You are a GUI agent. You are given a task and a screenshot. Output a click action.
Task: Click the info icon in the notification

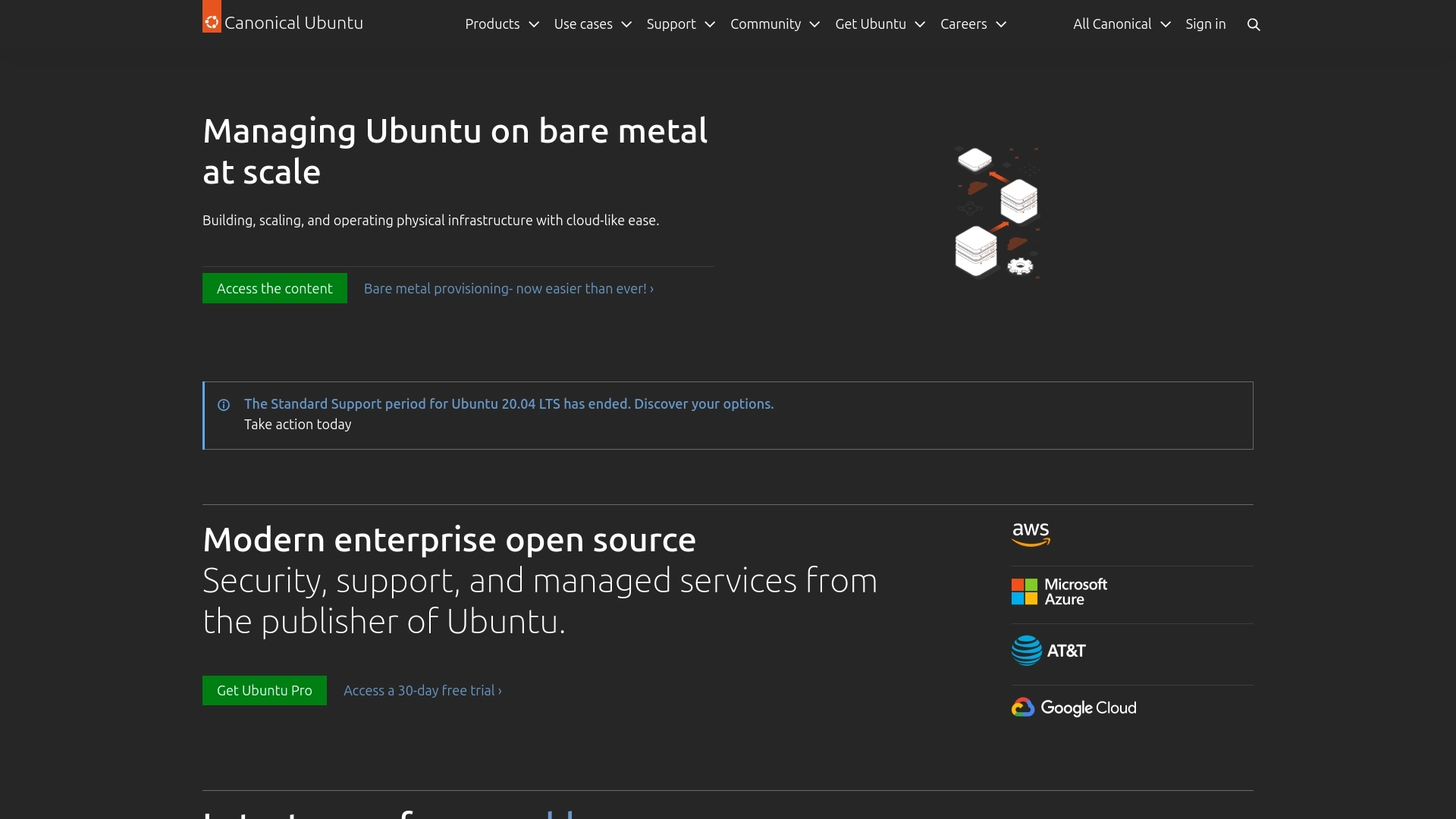[224, 405]
